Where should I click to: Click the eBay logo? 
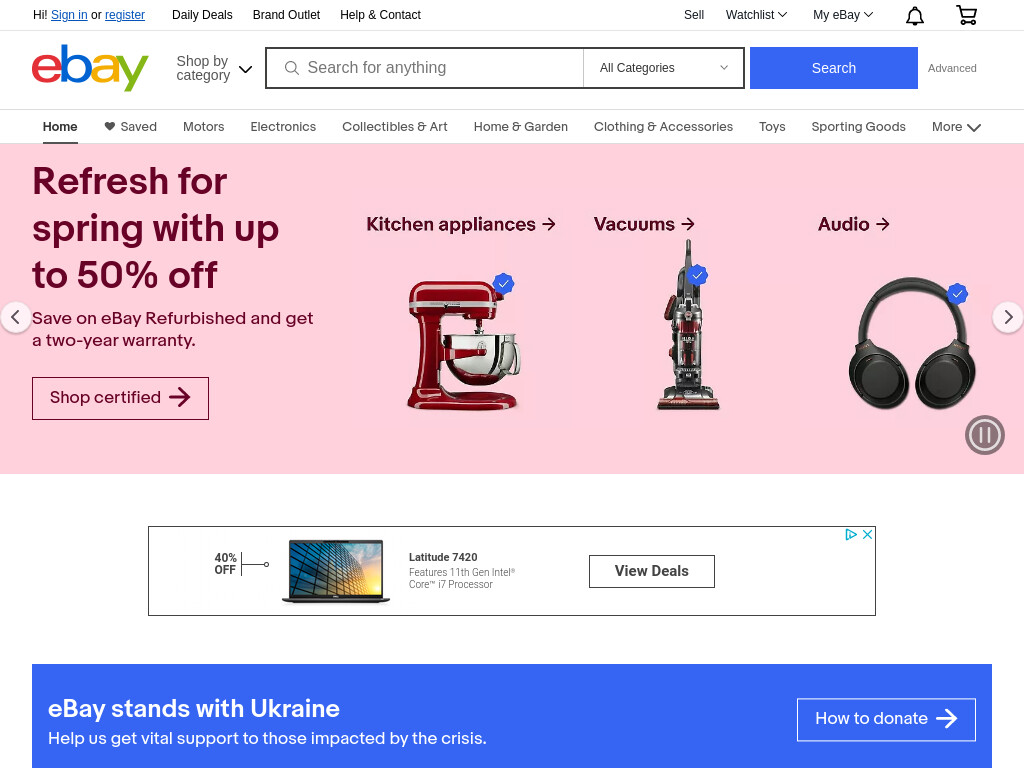pos(90,68)
